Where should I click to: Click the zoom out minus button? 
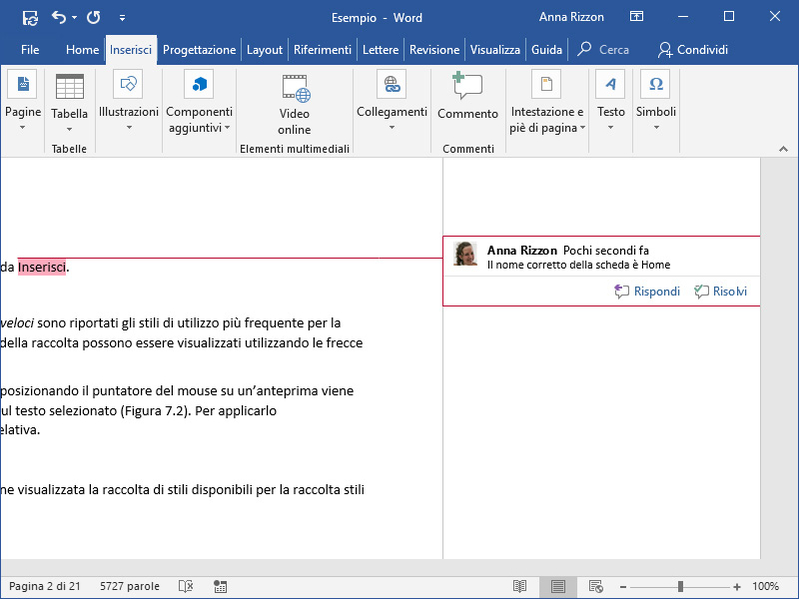pos(623,587)
